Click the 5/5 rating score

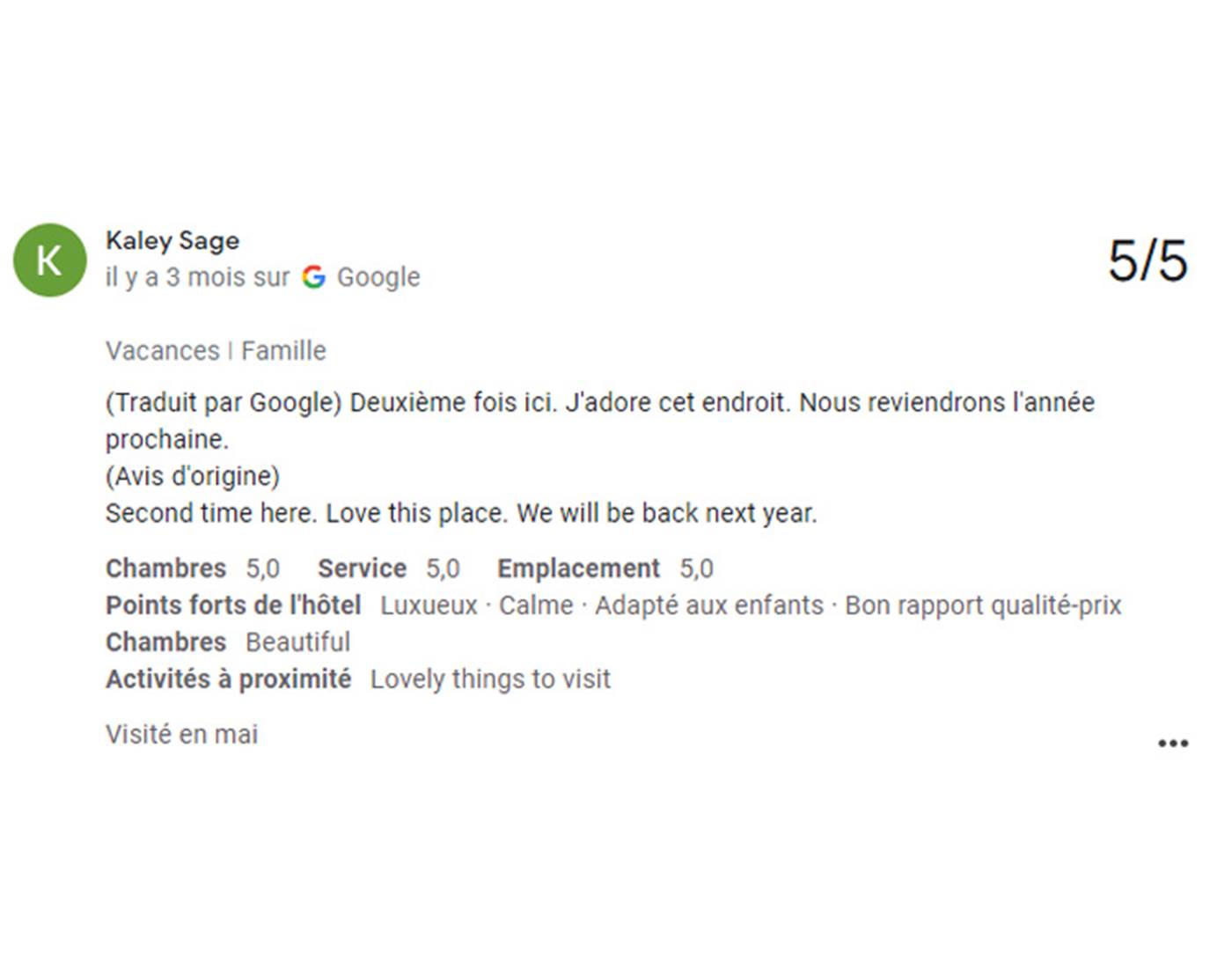point(1148,260)
